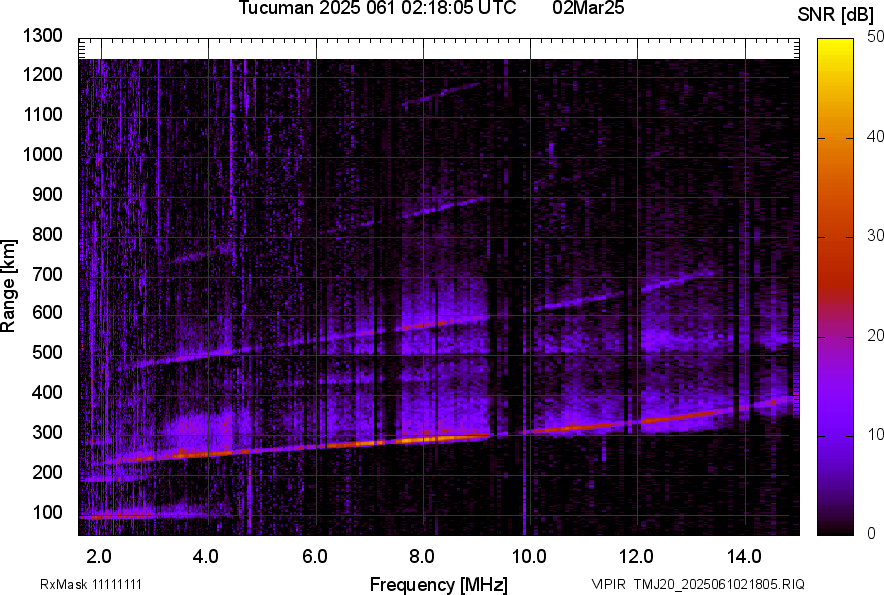This screenshot has height=595, width=884.
Task: Click the 14.0 frequency tick label
Action: 743,555
